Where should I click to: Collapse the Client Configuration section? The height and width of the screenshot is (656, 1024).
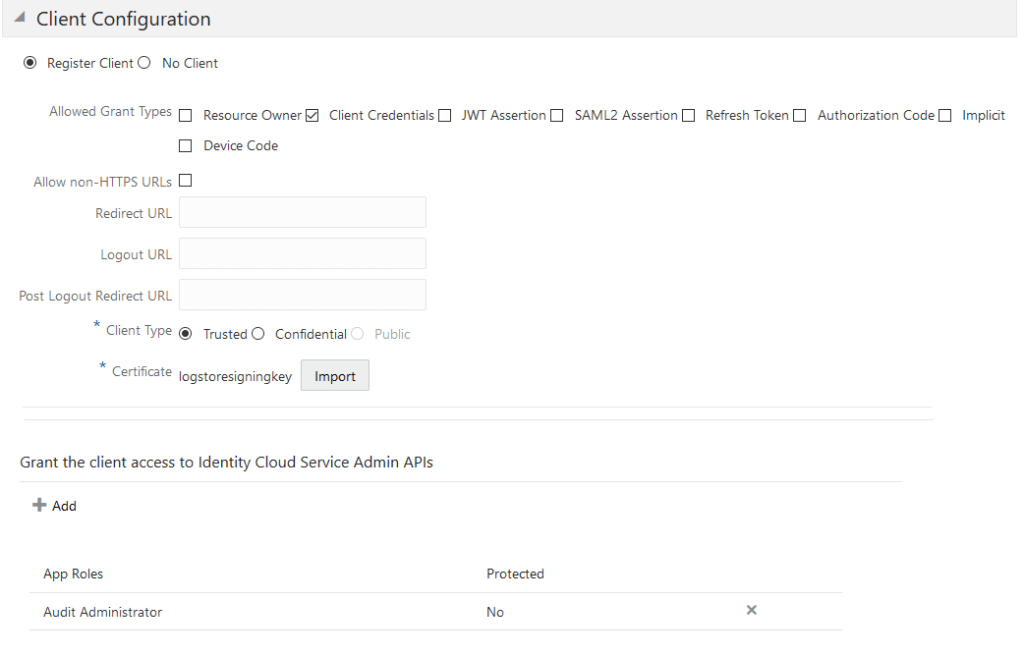(20, 20)
